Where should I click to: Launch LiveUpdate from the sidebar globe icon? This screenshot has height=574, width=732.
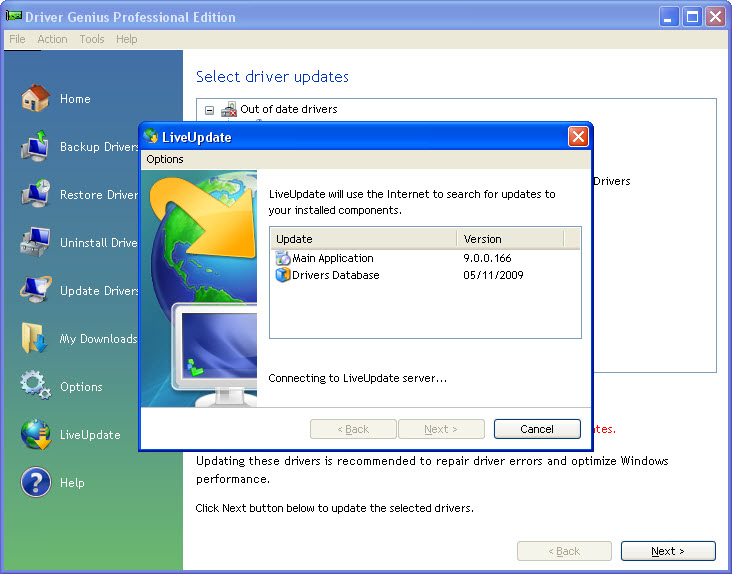pos(36,434)
